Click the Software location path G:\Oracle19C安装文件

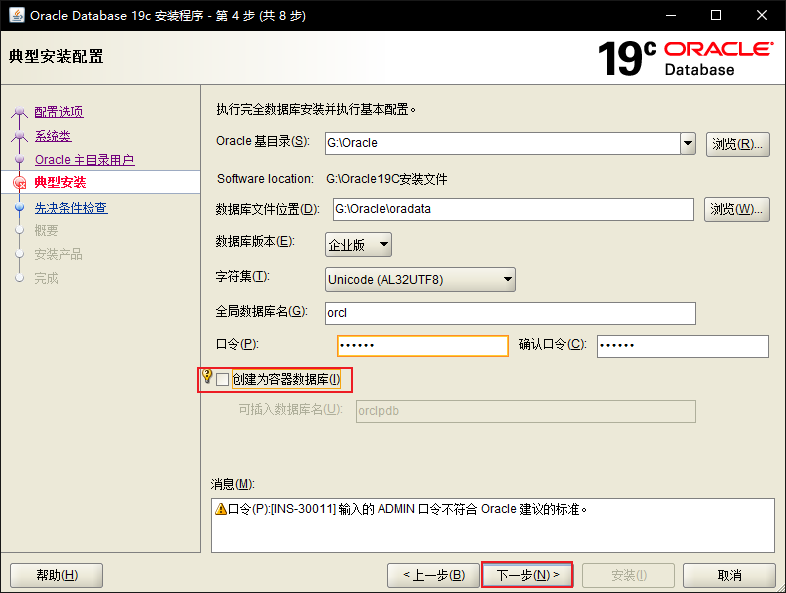point(386,179)
